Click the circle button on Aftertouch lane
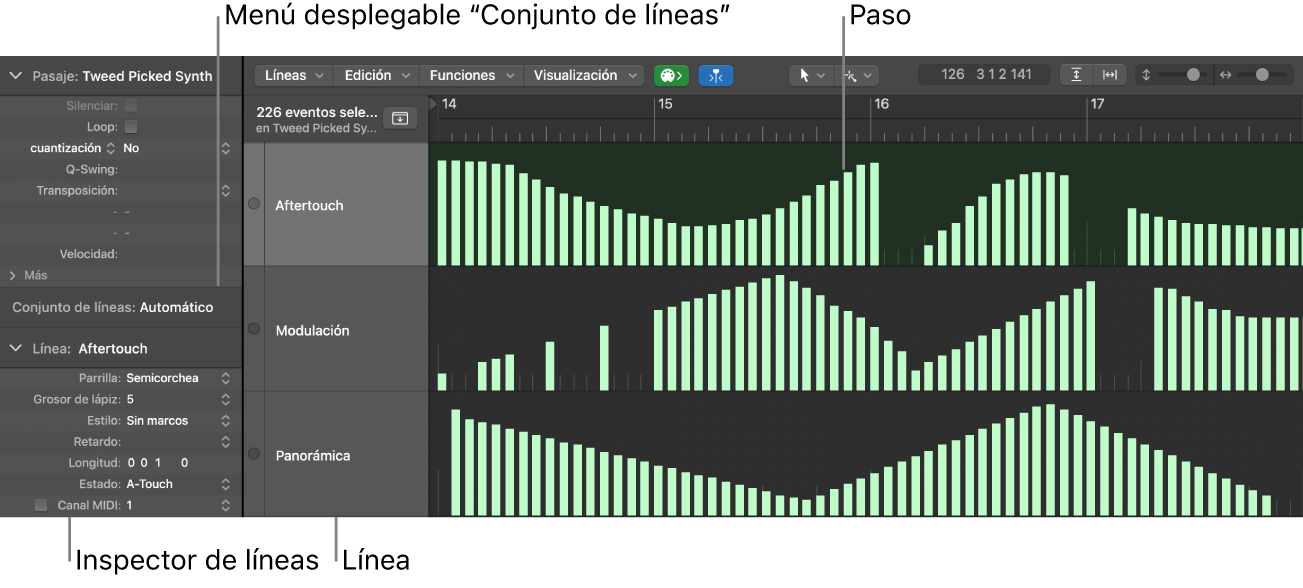 coord(253,204)
